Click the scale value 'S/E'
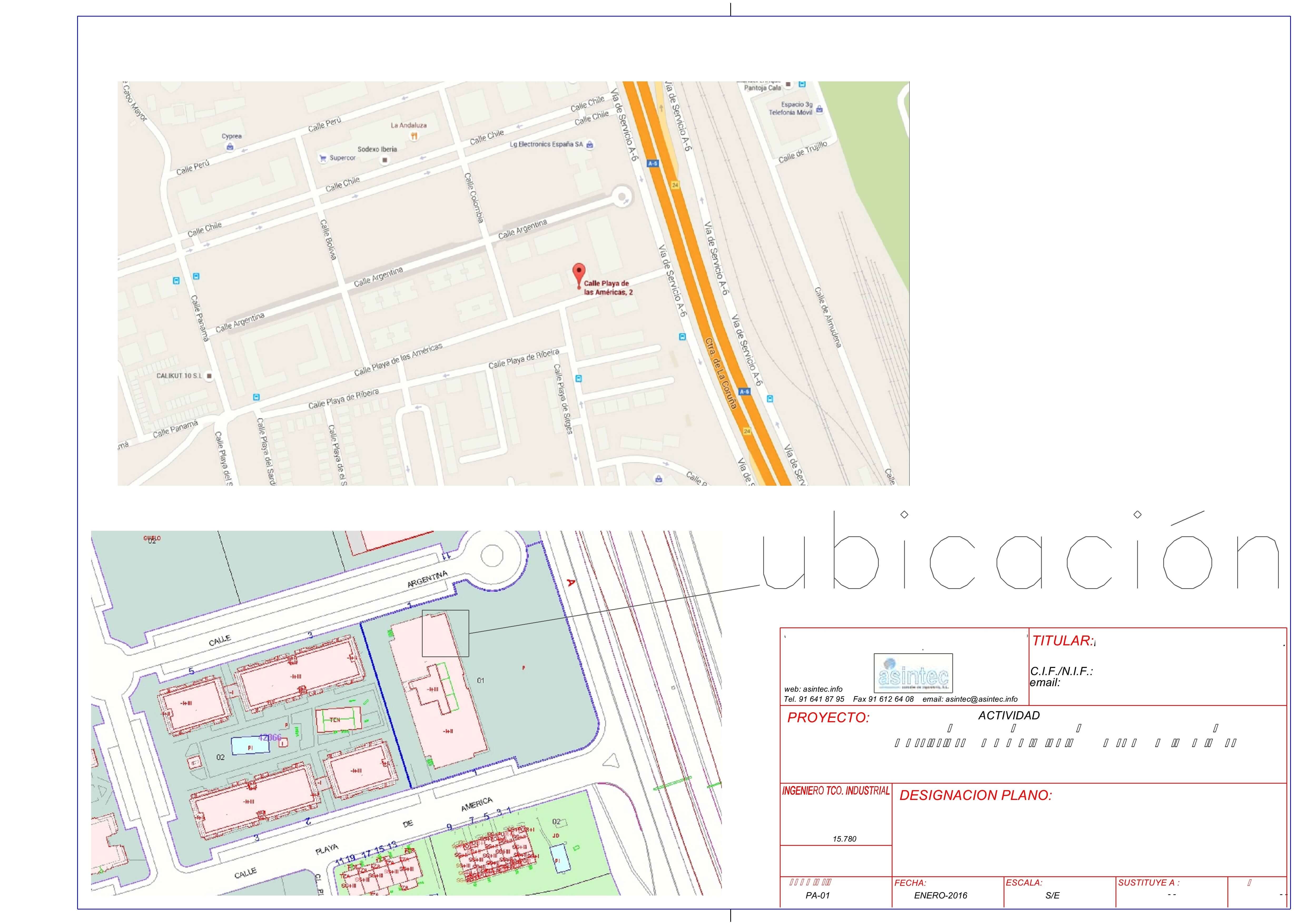 tap(1053, 896)
